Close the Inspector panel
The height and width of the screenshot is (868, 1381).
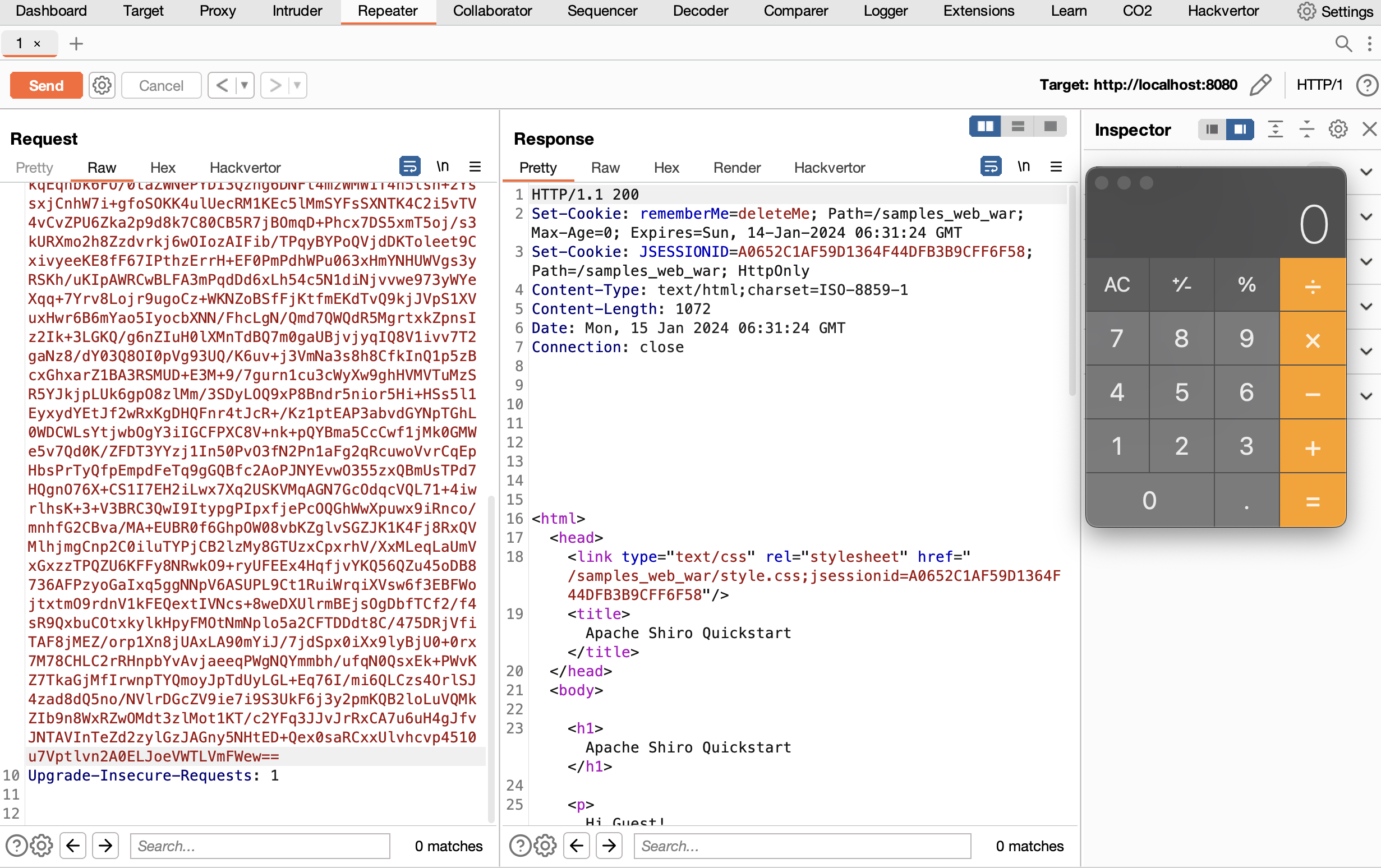1370,130
